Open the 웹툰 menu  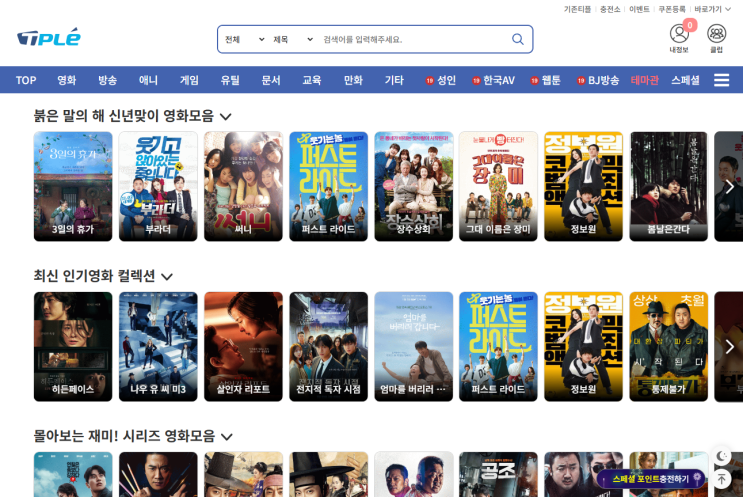click(x=545, y=80)
